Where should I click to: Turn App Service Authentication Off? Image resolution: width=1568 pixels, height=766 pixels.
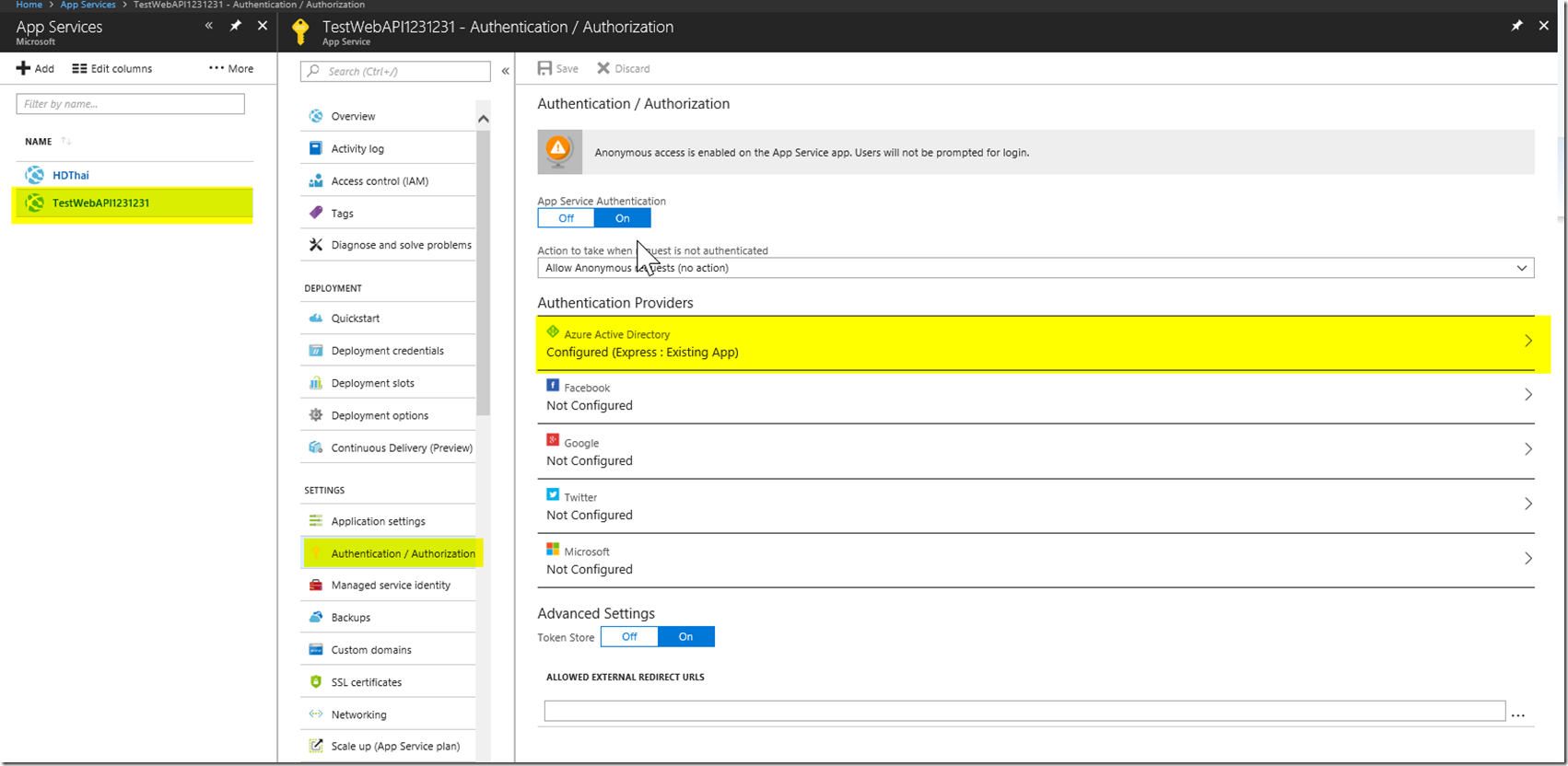pyautogui.click(x=566, y=218)
